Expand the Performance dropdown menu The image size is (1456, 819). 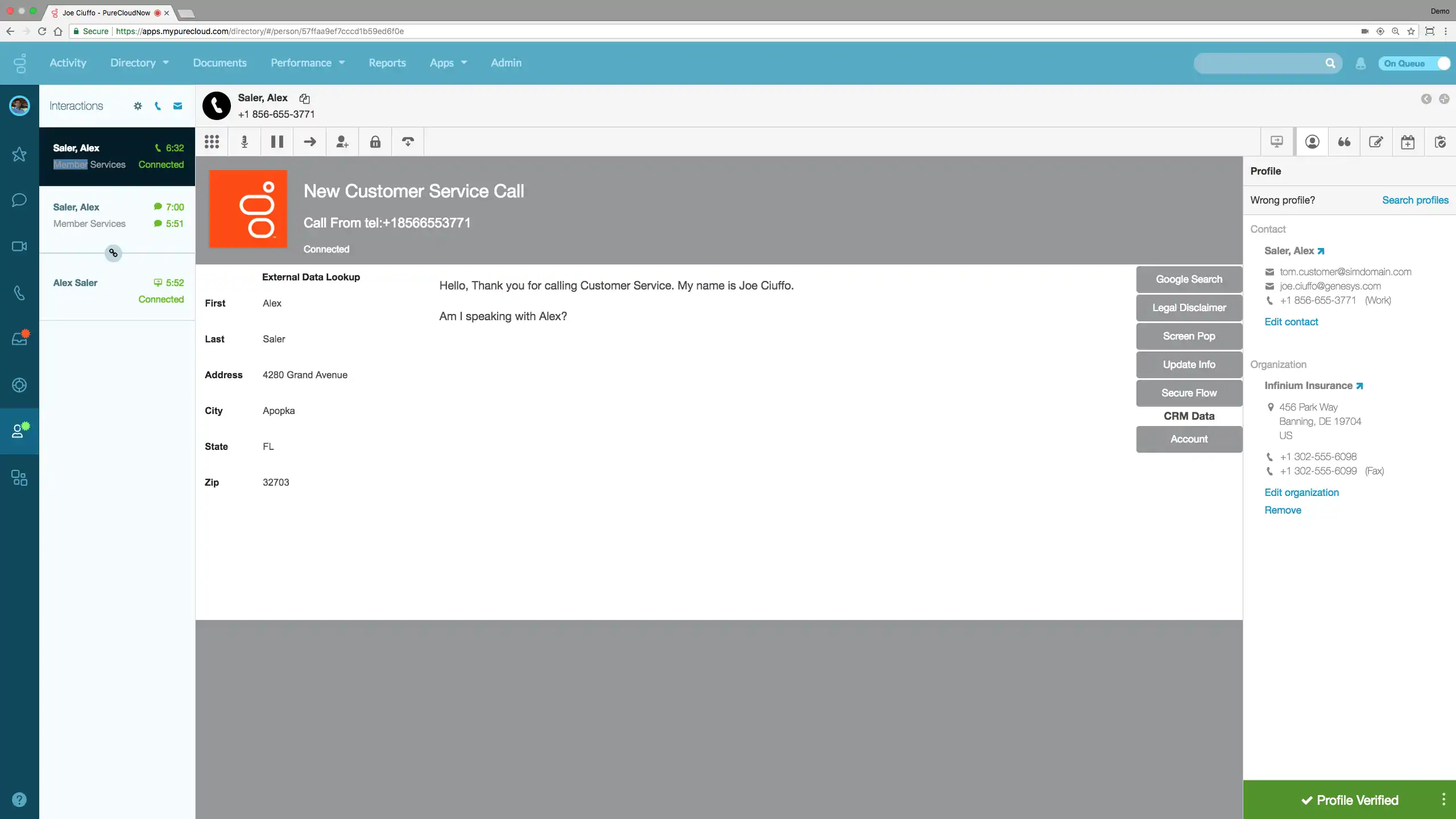pos(308,63)
